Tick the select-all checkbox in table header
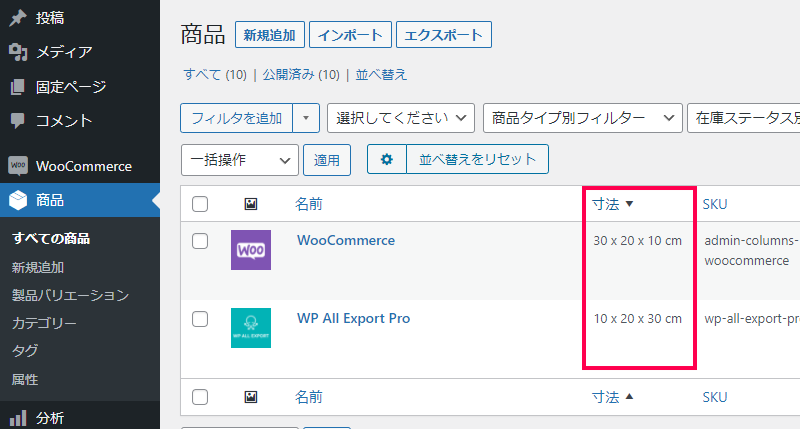 200,204
